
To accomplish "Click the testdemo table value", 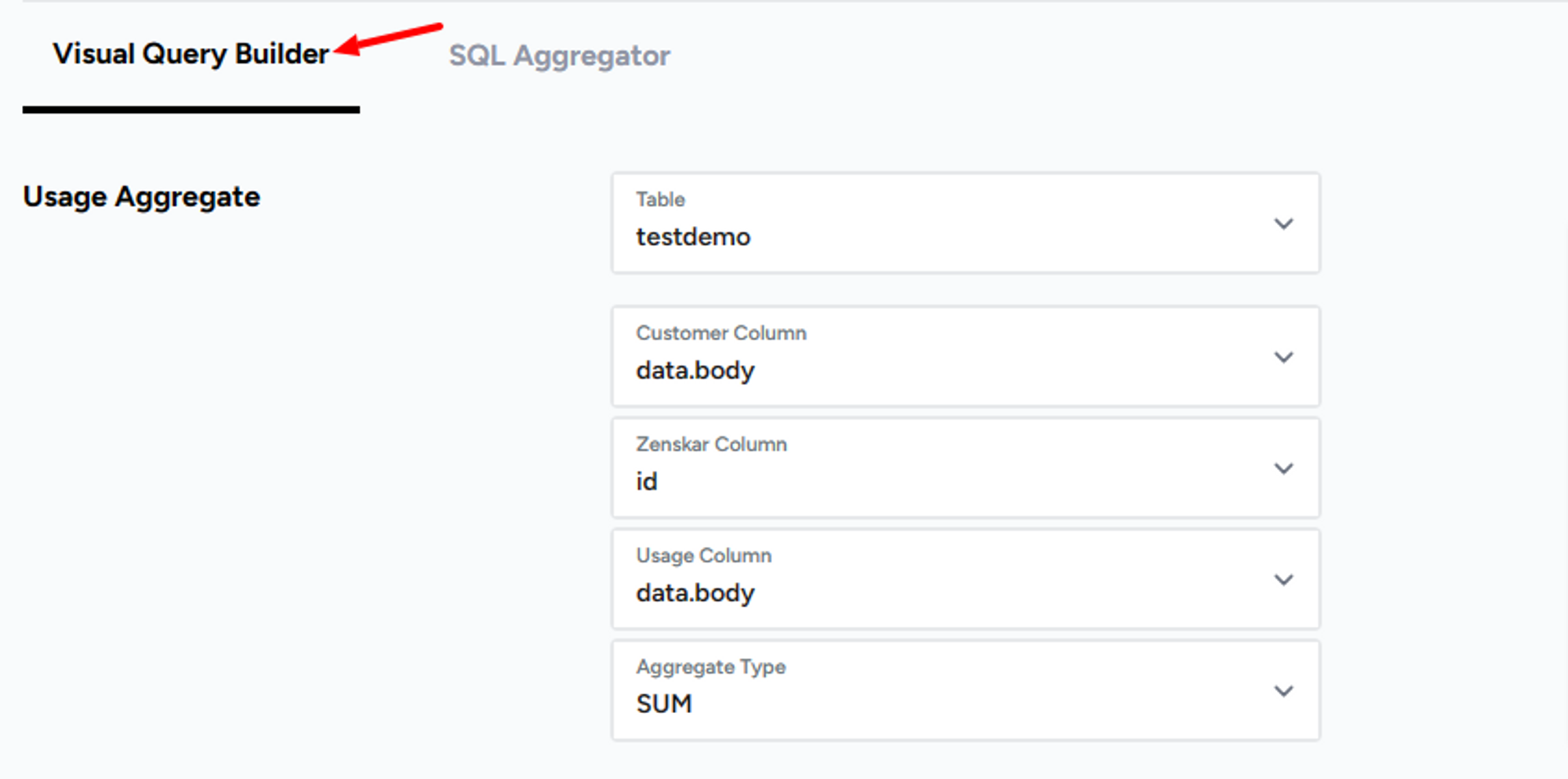I will 693,237.
